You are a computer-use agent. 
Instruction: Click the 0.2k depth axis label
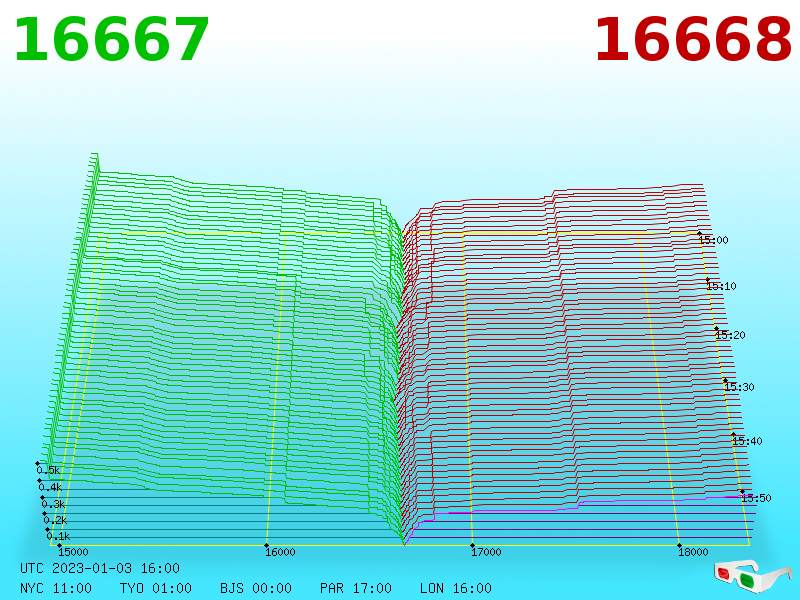(55, 520)
